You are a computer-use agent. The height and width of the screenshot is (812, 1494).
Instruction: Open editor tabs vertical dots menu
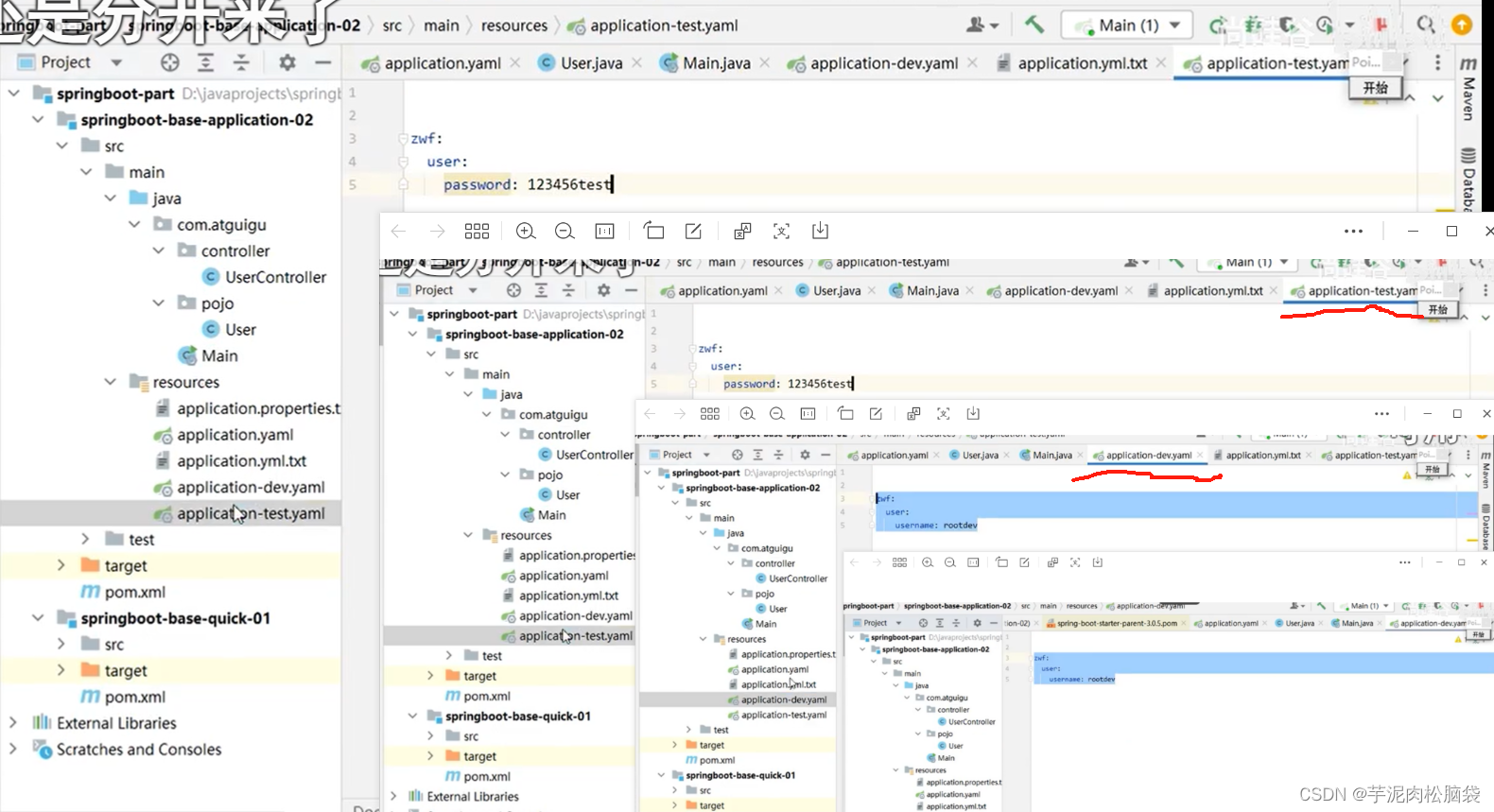1438,62
